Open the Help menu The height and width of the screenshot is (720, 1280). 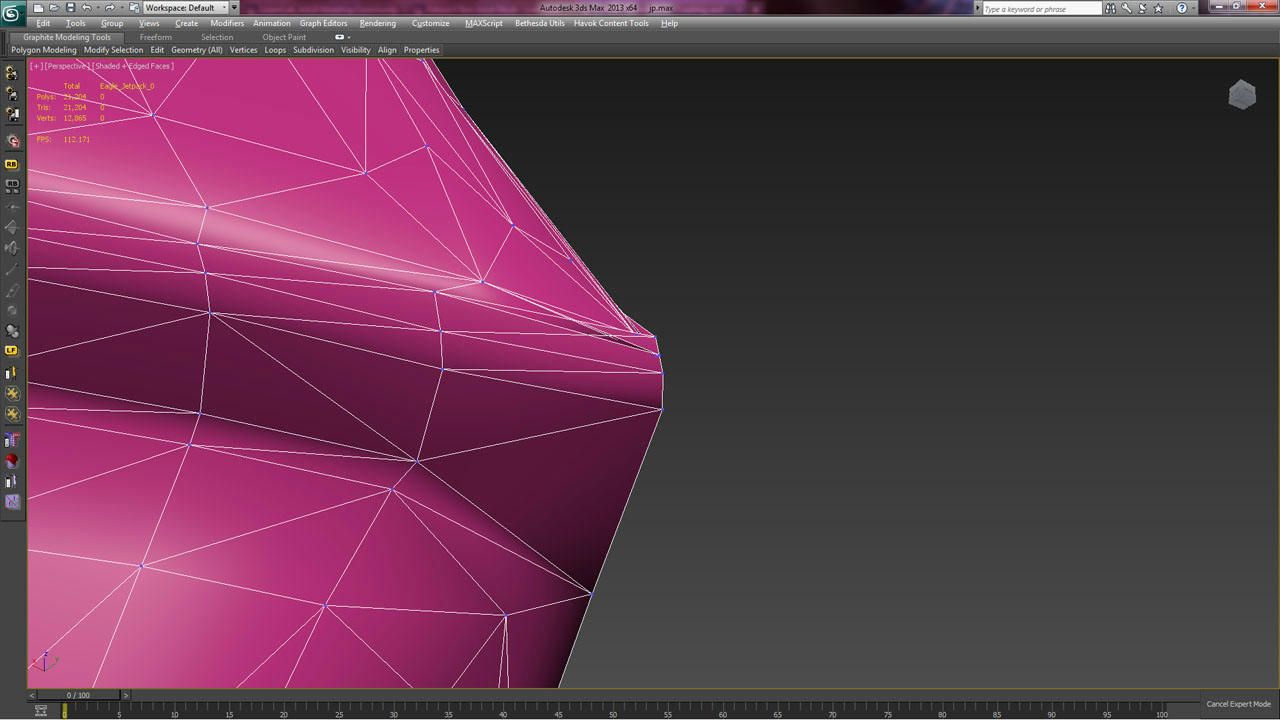669,23
